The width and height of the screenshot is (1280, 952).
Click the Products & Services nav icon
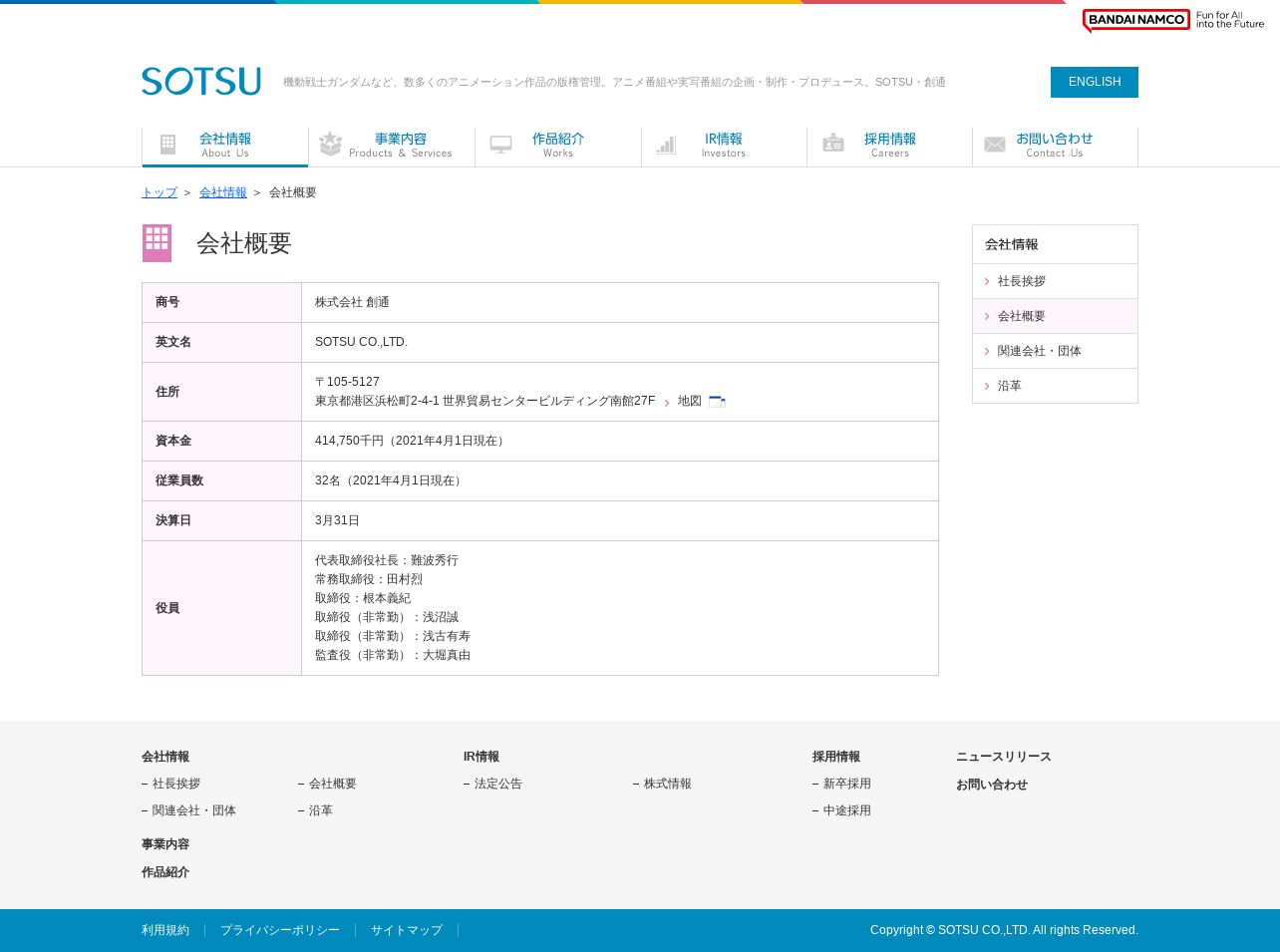click(330, 145)
